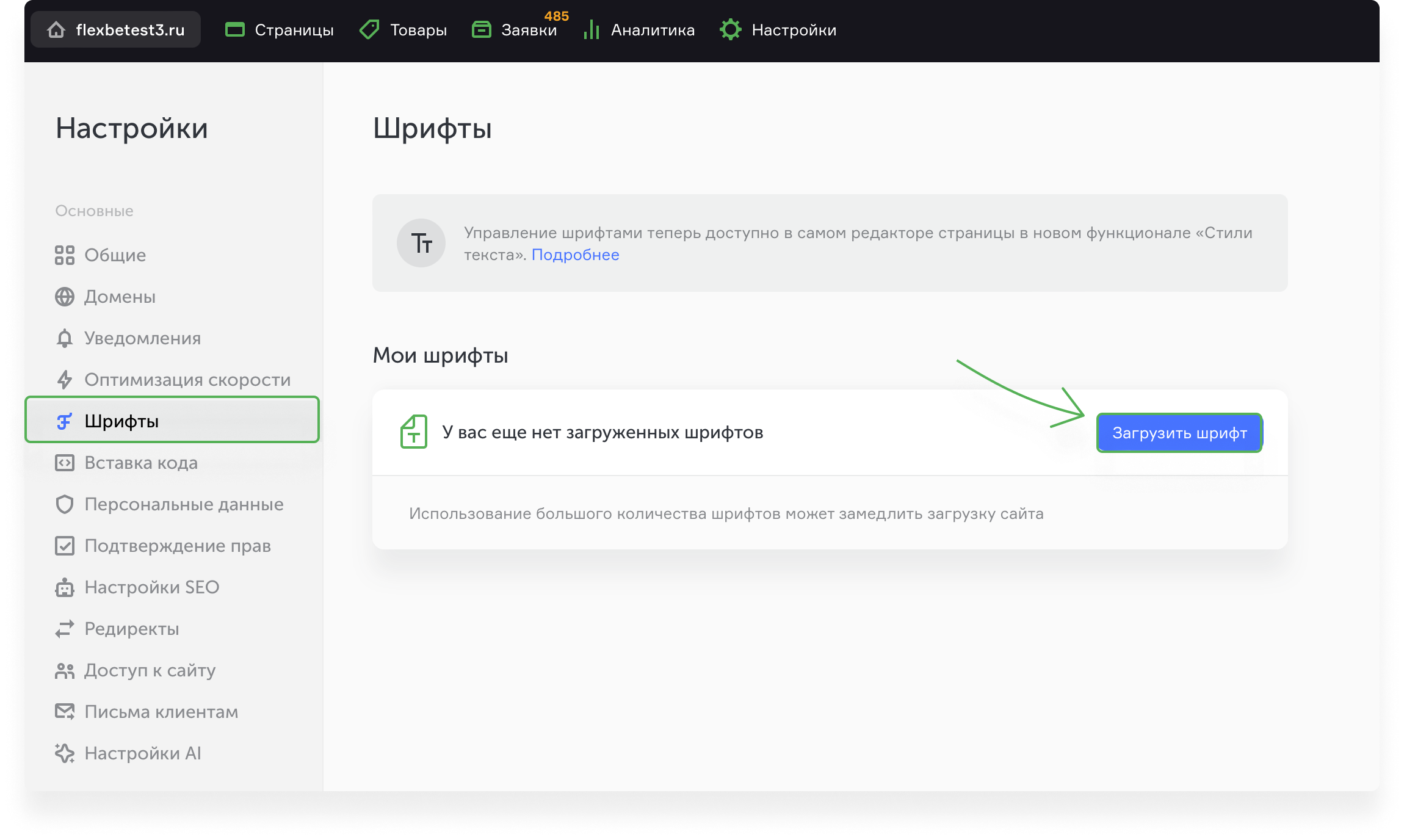This screenshot has height=840, width=1404.
Task: Click the bell icon beside Уведомления
Action: tap(65, 338)
